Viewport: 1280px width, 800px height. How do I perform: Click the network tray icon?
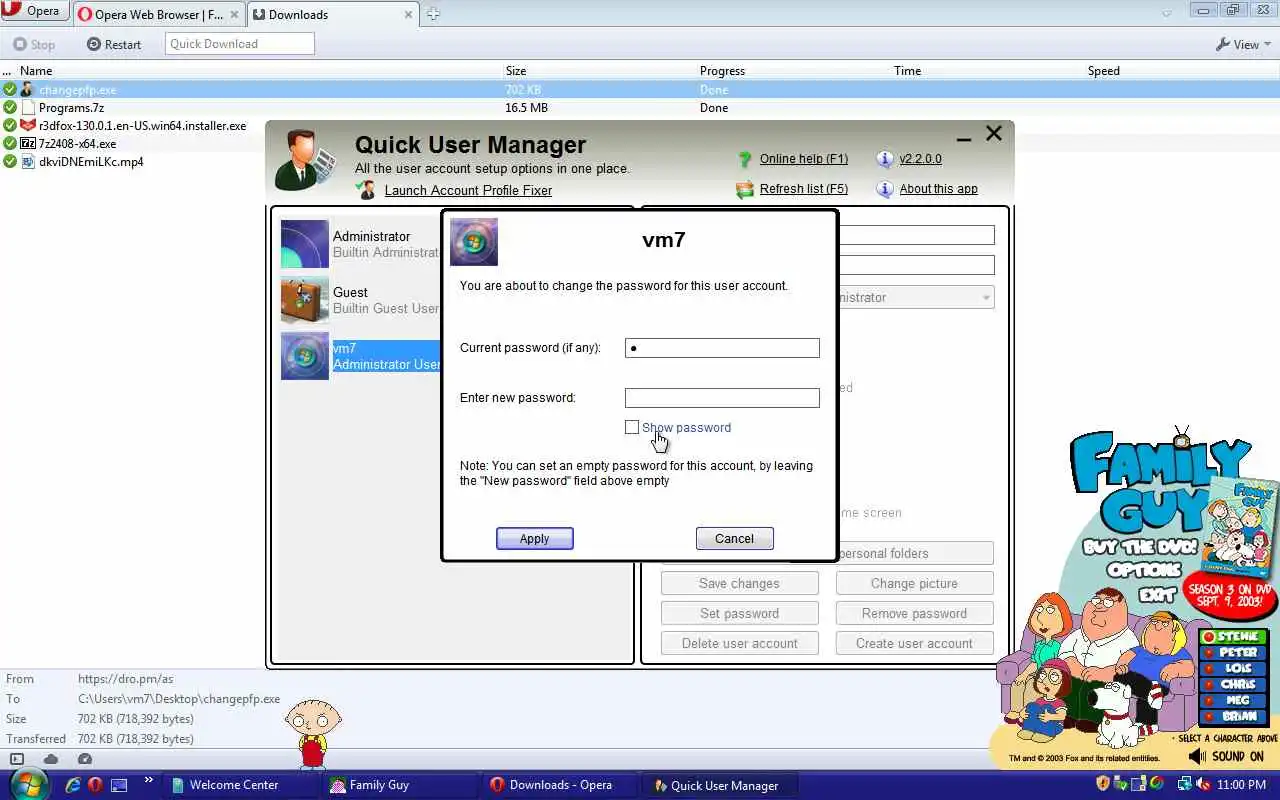tap(1185, 784)
